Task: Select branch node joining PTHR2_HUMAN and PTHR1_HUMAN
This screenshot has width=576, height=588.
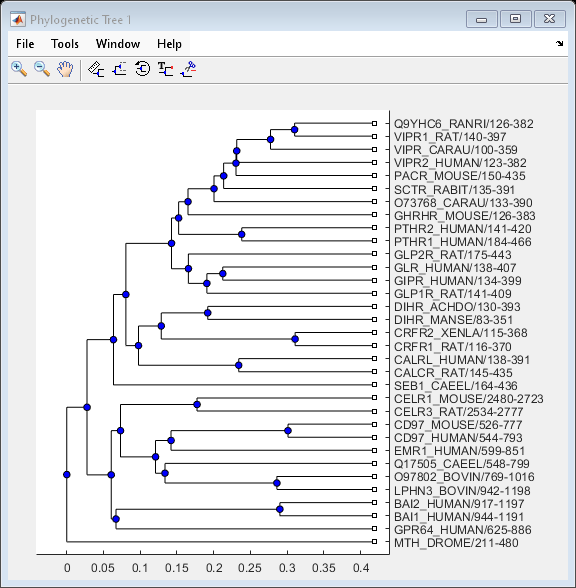Action: pyautogui.click(x=242, y=235)
